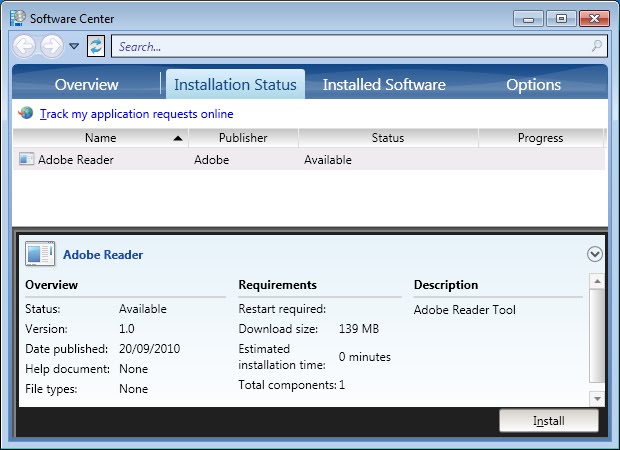This screenshot has width=620, height=450.
Task: Click the details scrollbar up arrow
Action: coord(597,281)
